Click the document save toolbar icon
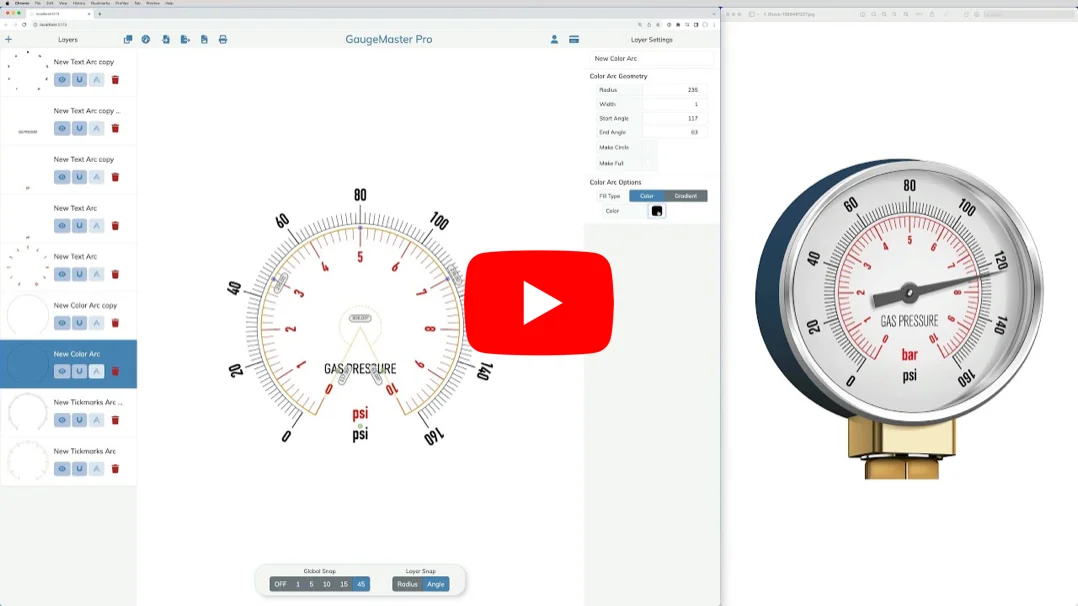Image resolution: width=1078 pixels, height=606 pixels. coord(204,40)
